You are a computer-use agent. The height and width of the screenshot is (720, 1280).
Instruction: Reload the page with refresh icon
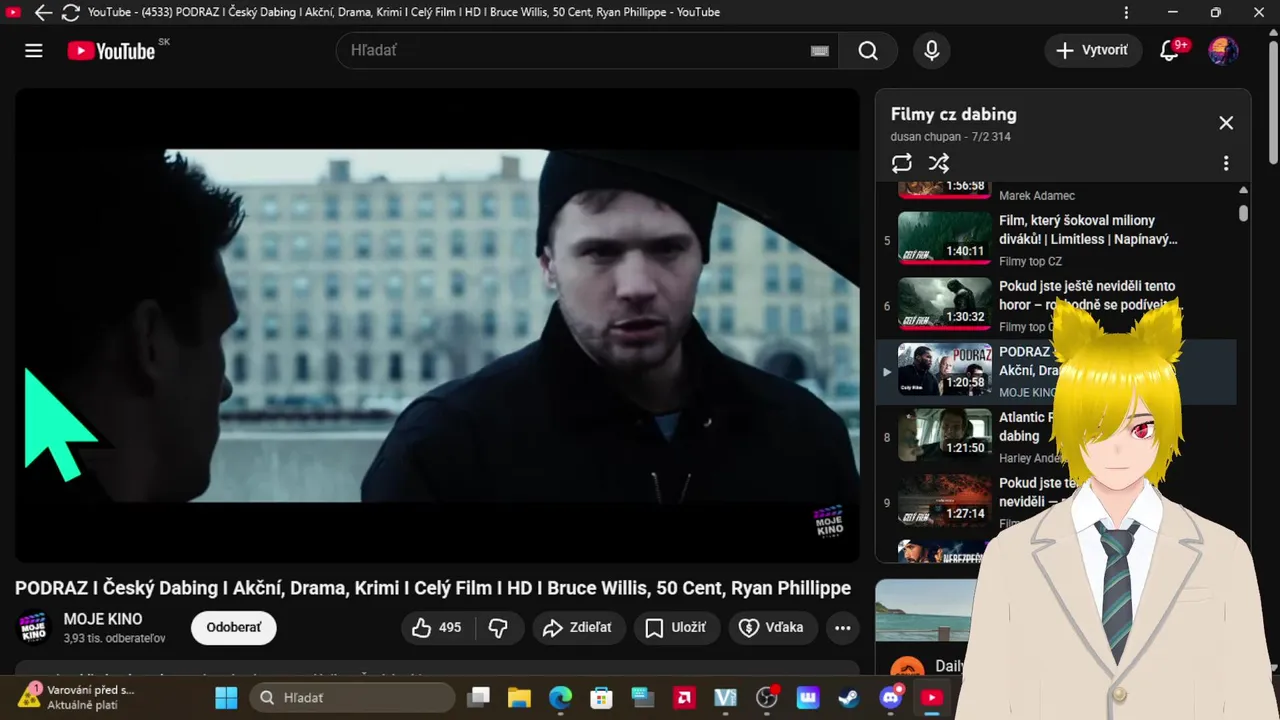click(x=70, y=12)
